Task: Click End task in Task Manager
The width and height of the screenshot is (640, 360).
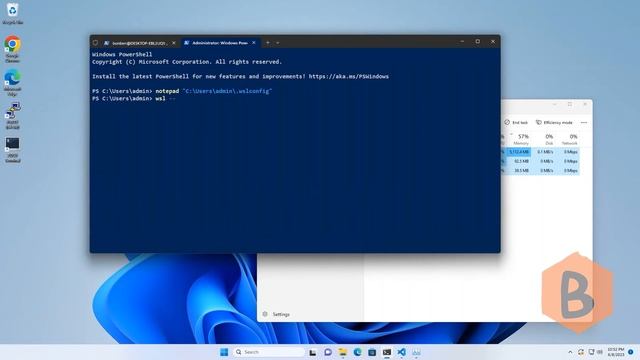Action: click(516, 122)
